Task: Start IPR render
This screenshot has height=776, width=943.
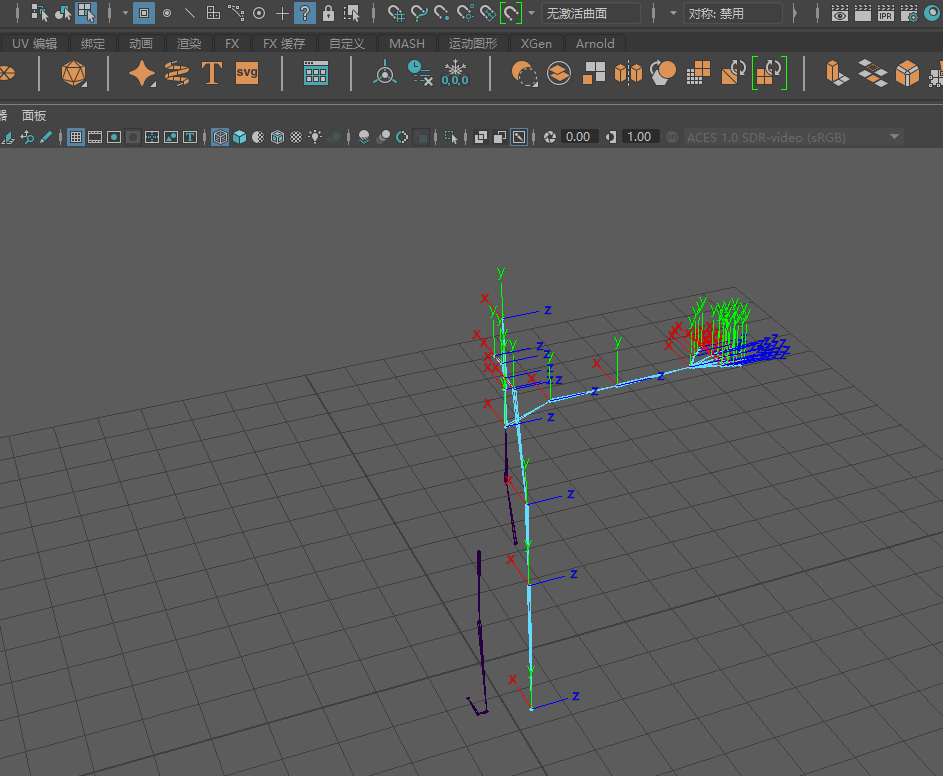Action: pos(885,13)
